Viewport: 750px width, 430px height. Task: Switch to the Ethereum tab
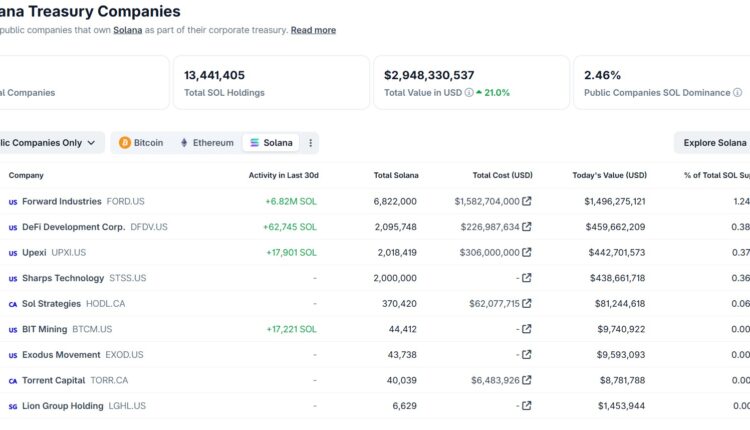tap(206, 143)
